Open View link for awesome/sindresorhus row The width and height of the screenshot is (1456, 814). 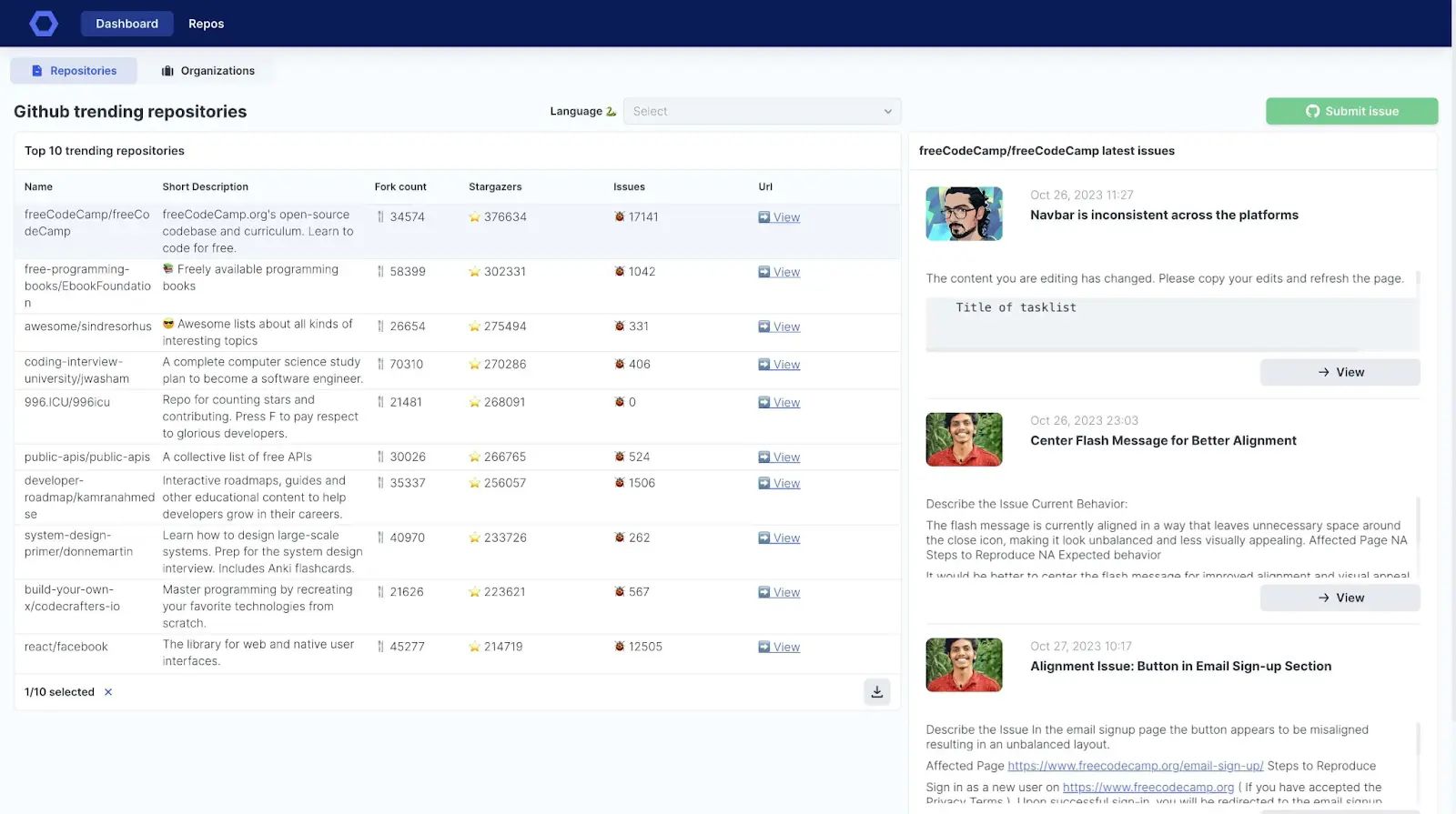point(779,327)
